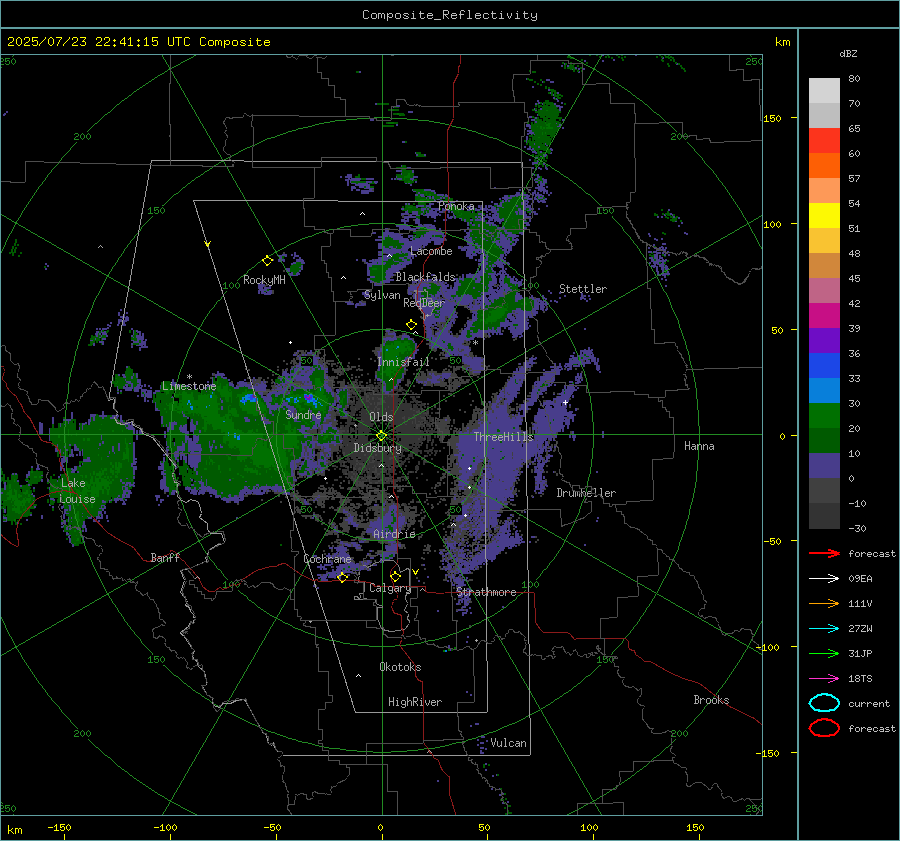Click the Drumheller town label
This screenshot has width=900, height=841.
(586, 493)
